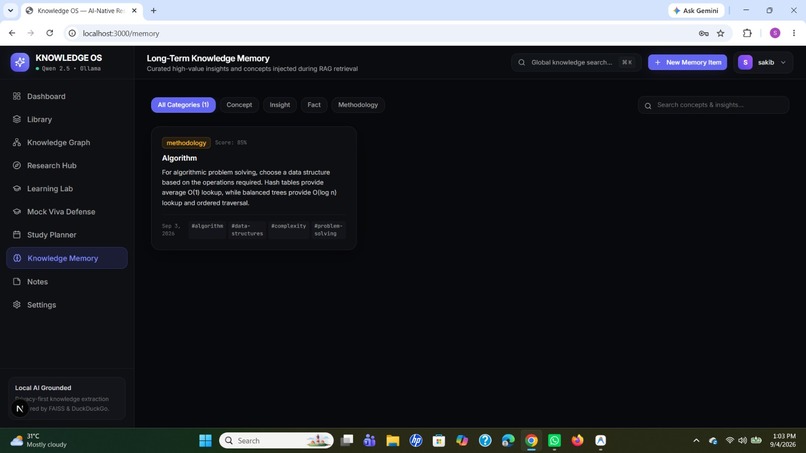Image resolution: width=806 pixels, height=453 pixels.
Task: Open the Notes page
Action: (x=67, y=282)
